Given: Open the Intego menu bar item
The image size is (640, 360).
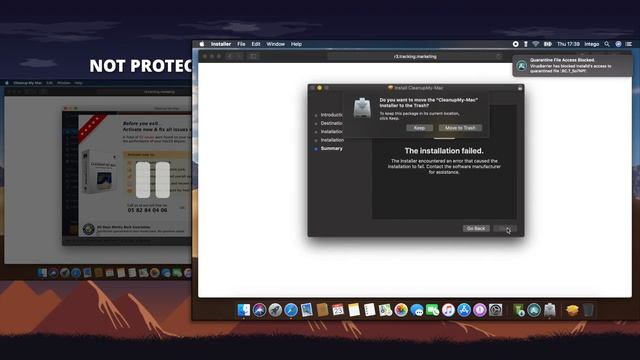Looking at the screenshot, I should tap(591, 44).
